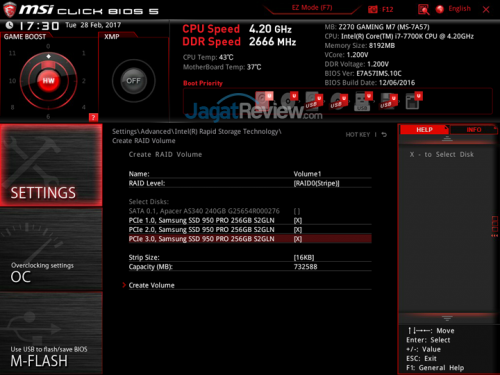Switch to the HELP tab
Image resolution: width=500 pixels, height=375 pixels.
[x=424, y=130]
